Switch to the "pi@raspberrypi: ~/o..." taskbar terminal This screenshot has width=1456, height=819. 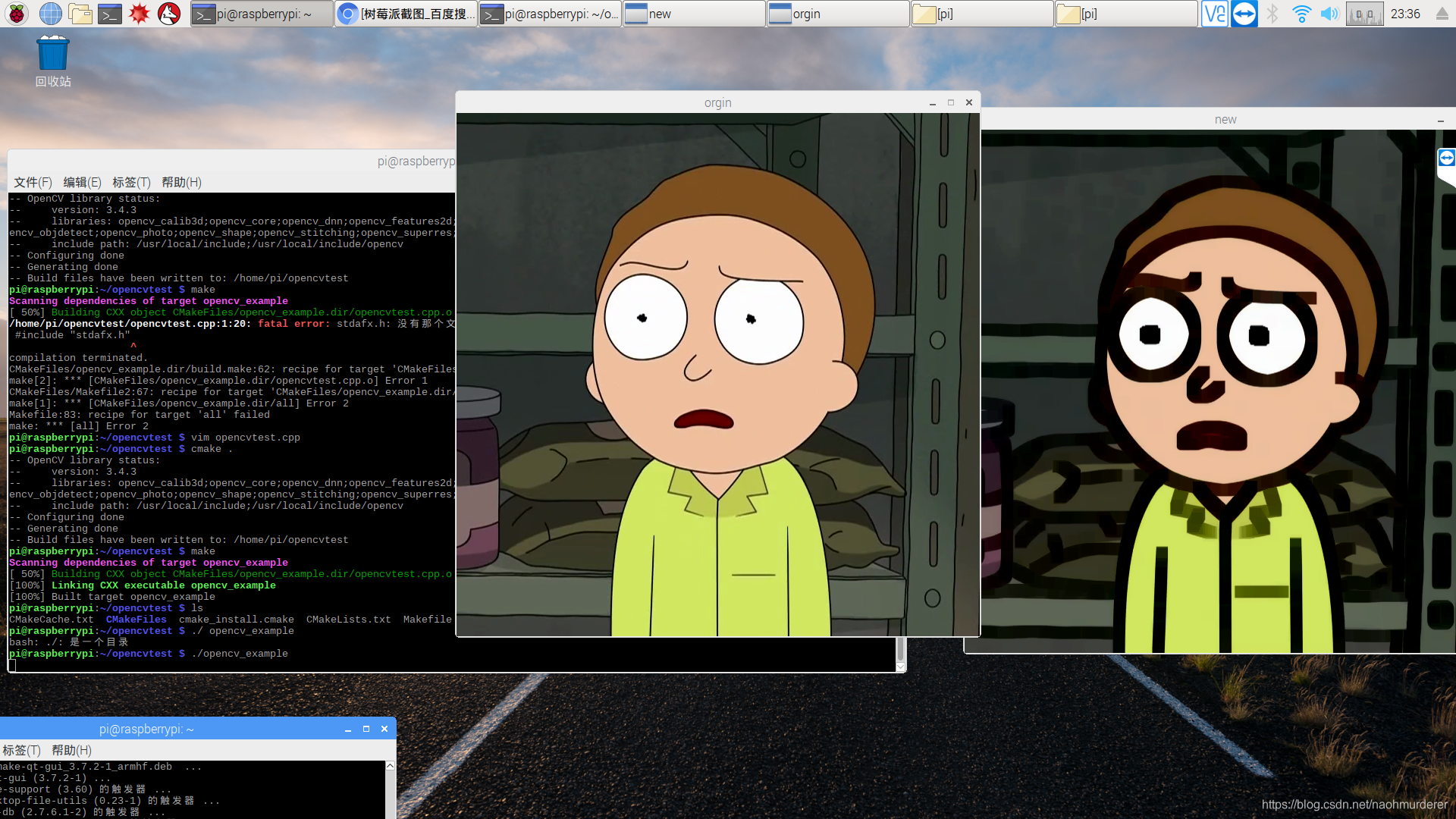[550, 14]
